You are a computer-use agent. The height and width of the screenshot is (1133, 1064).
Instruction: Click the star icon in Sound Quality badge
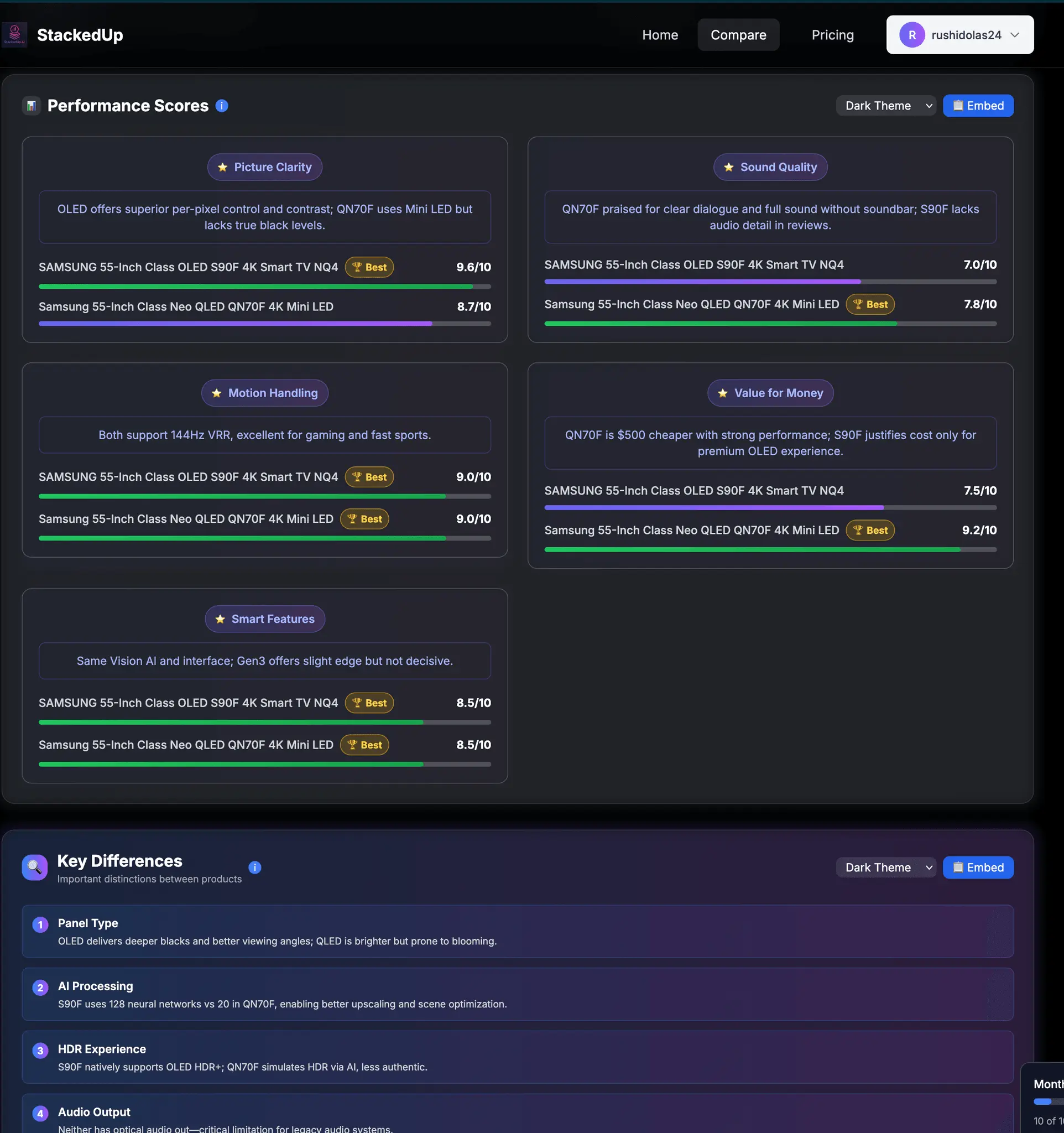click(x=728, y=167)
